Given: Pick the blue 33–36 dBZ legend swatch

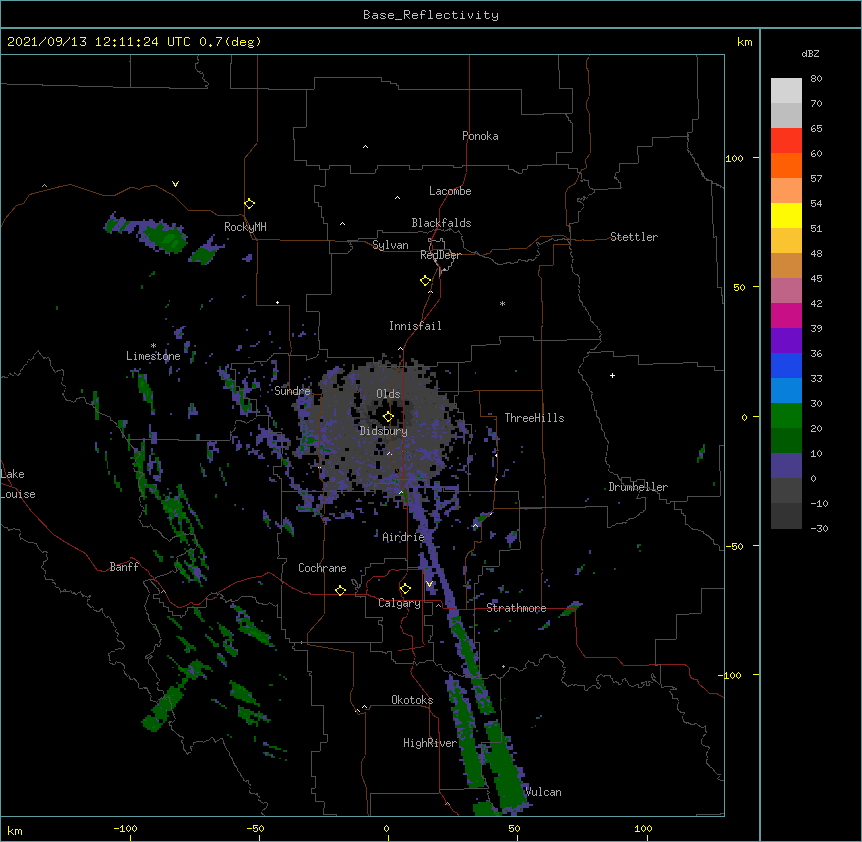Looking at the screenshot, I should (786, 365).
